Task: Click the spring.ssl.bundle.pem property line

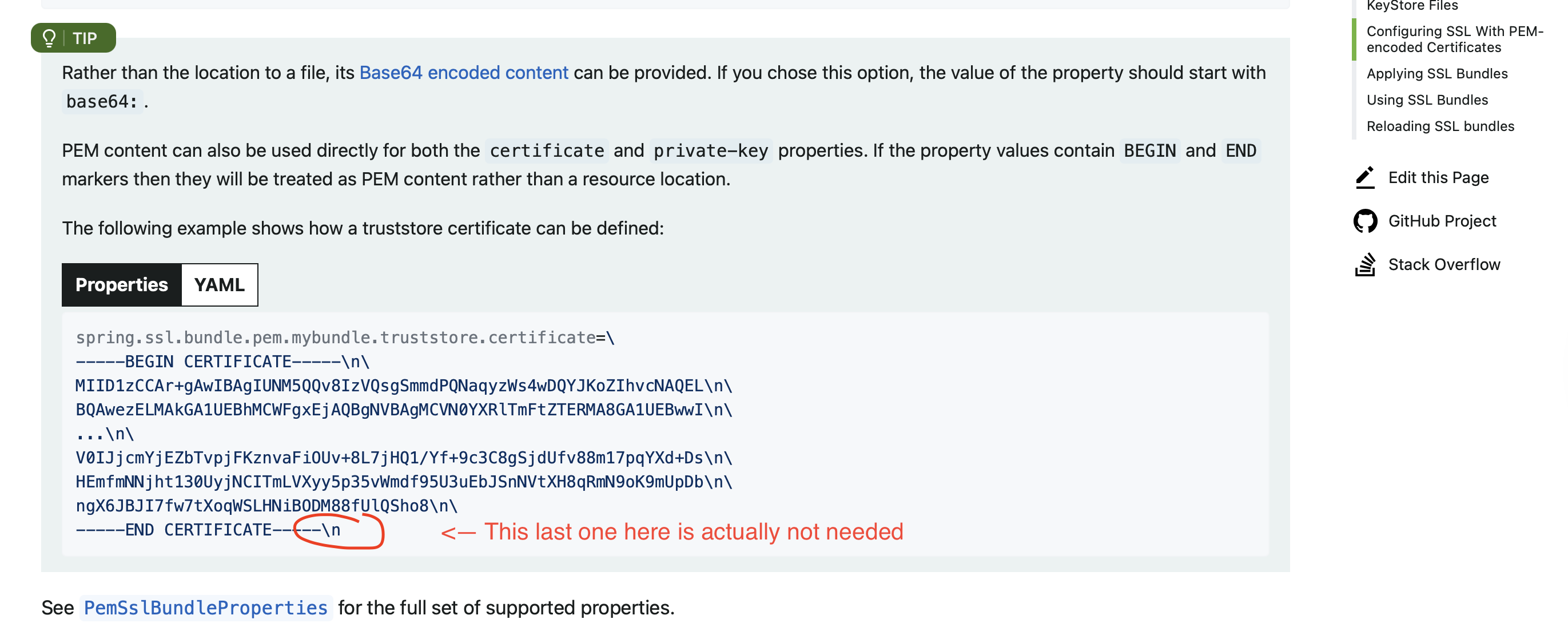Action: pos(345,337)
